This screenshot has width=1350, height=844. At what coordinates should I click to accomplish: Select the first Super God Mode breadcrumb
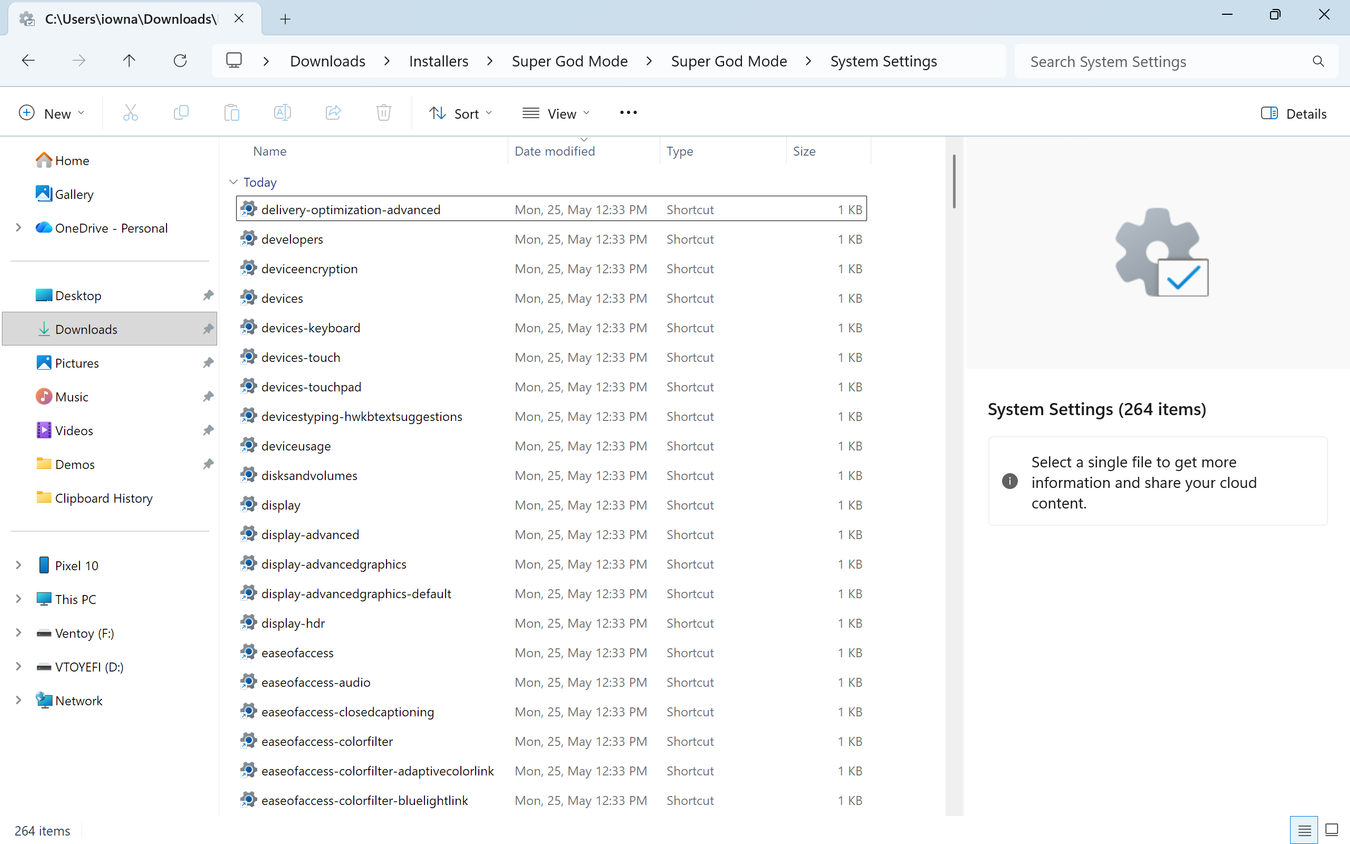pyautogui.click(x=570, y=61)
